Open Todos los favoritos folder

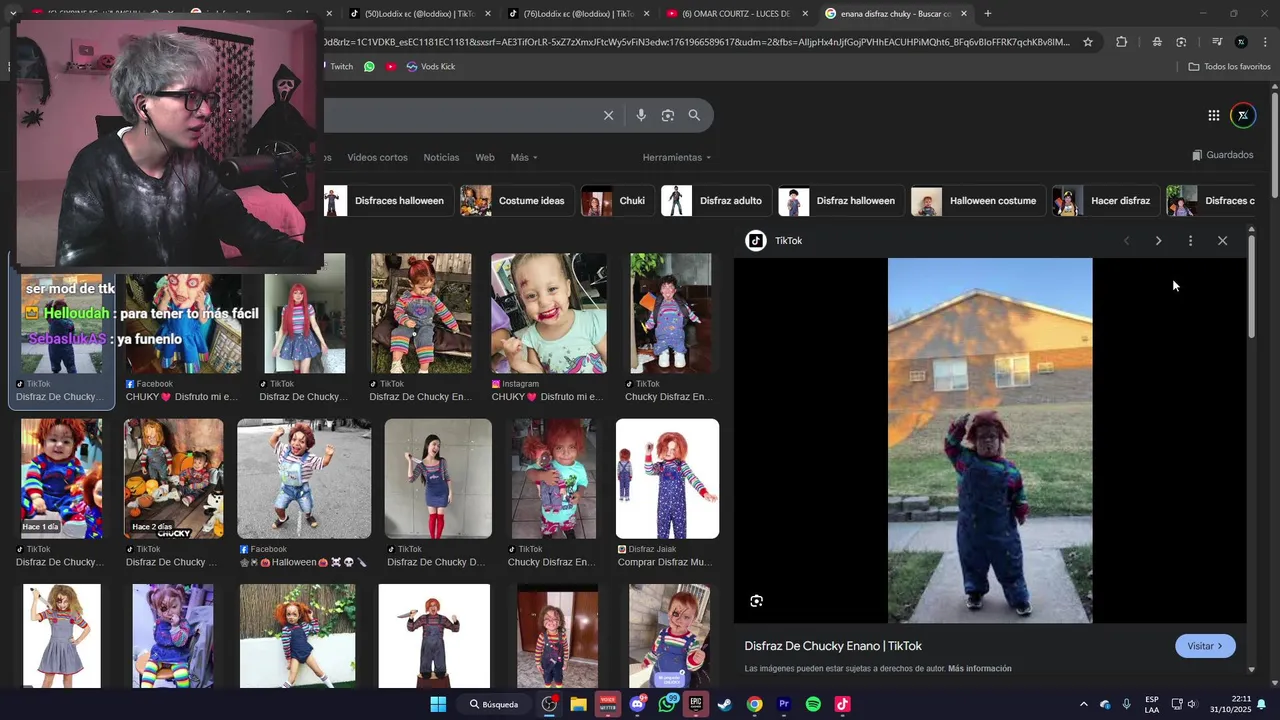click(x=1229, y=66)
